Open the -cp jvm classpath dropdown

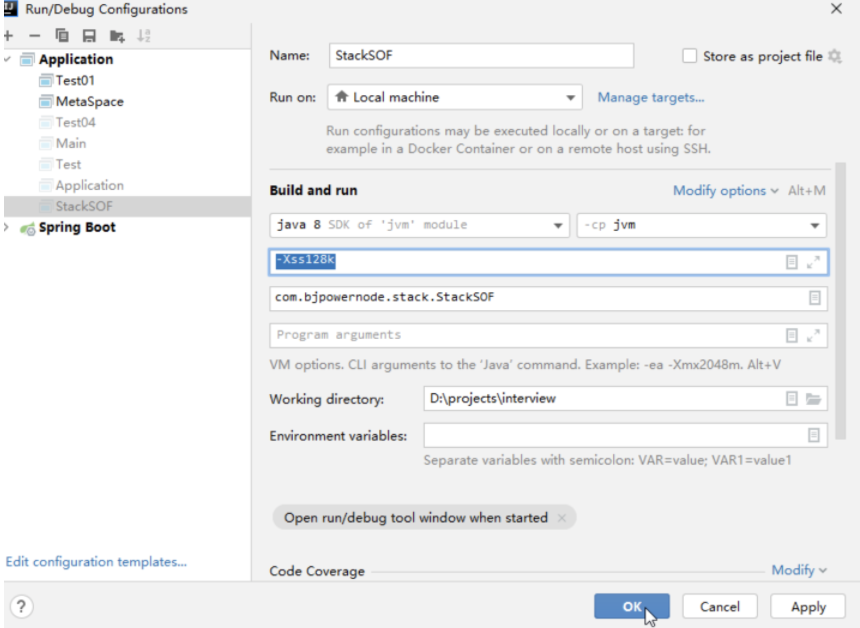click(x=701, y=225)
